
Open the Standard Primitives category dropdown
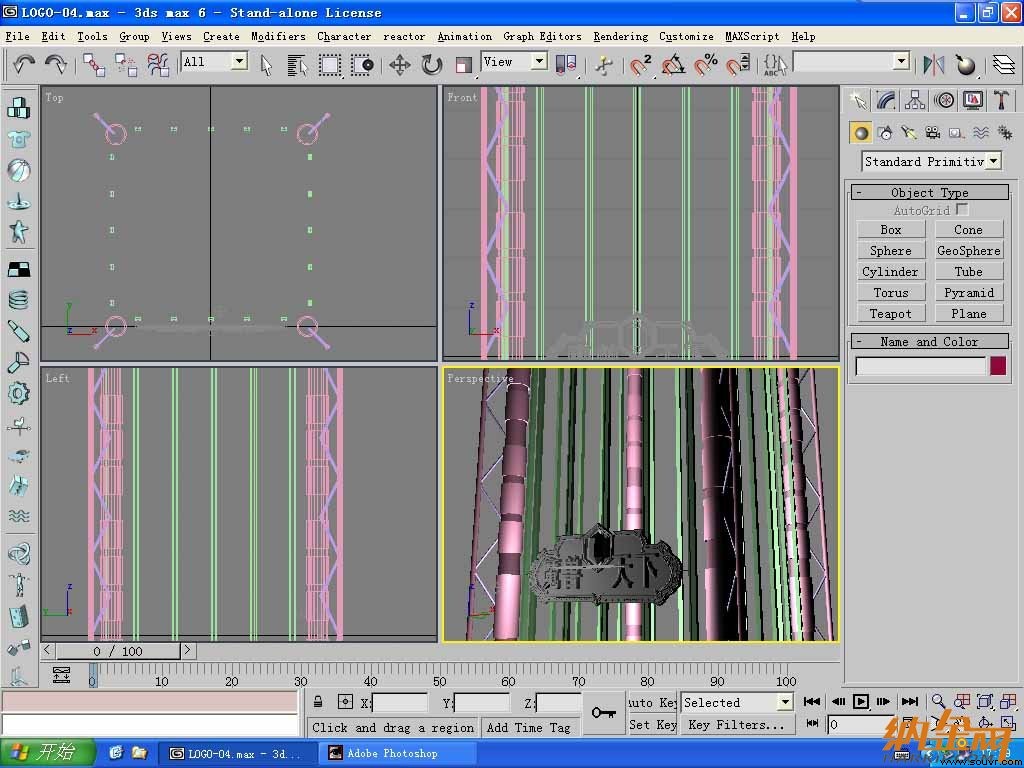click(993, 161)
